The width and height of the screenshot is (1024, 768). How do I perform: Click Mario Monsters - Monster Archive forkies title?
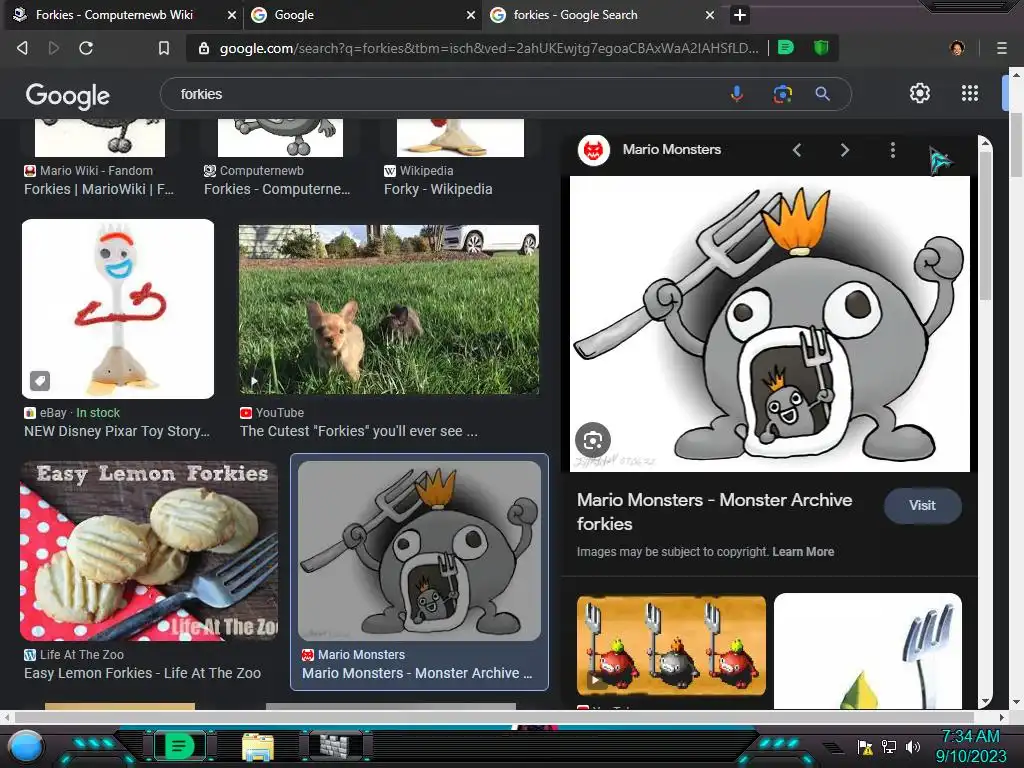[x=714, y=512]
